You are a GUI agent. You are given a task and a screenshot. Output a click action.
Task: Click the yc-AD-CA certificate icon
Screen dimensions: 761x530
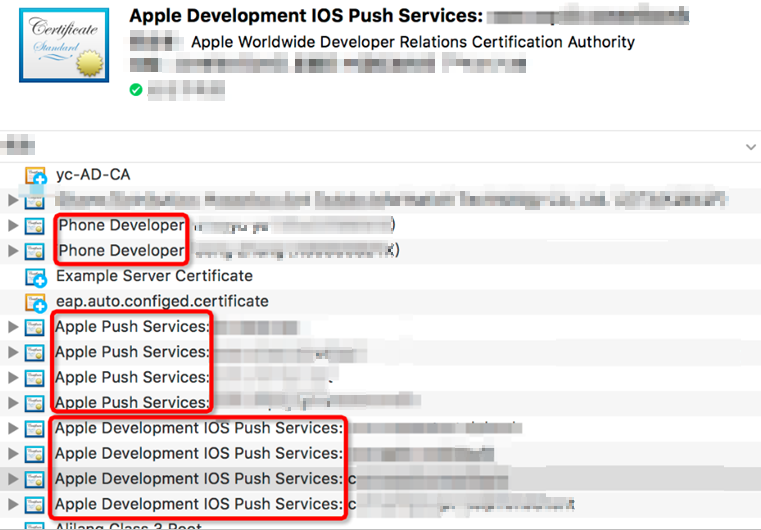(x=35, y=176)
